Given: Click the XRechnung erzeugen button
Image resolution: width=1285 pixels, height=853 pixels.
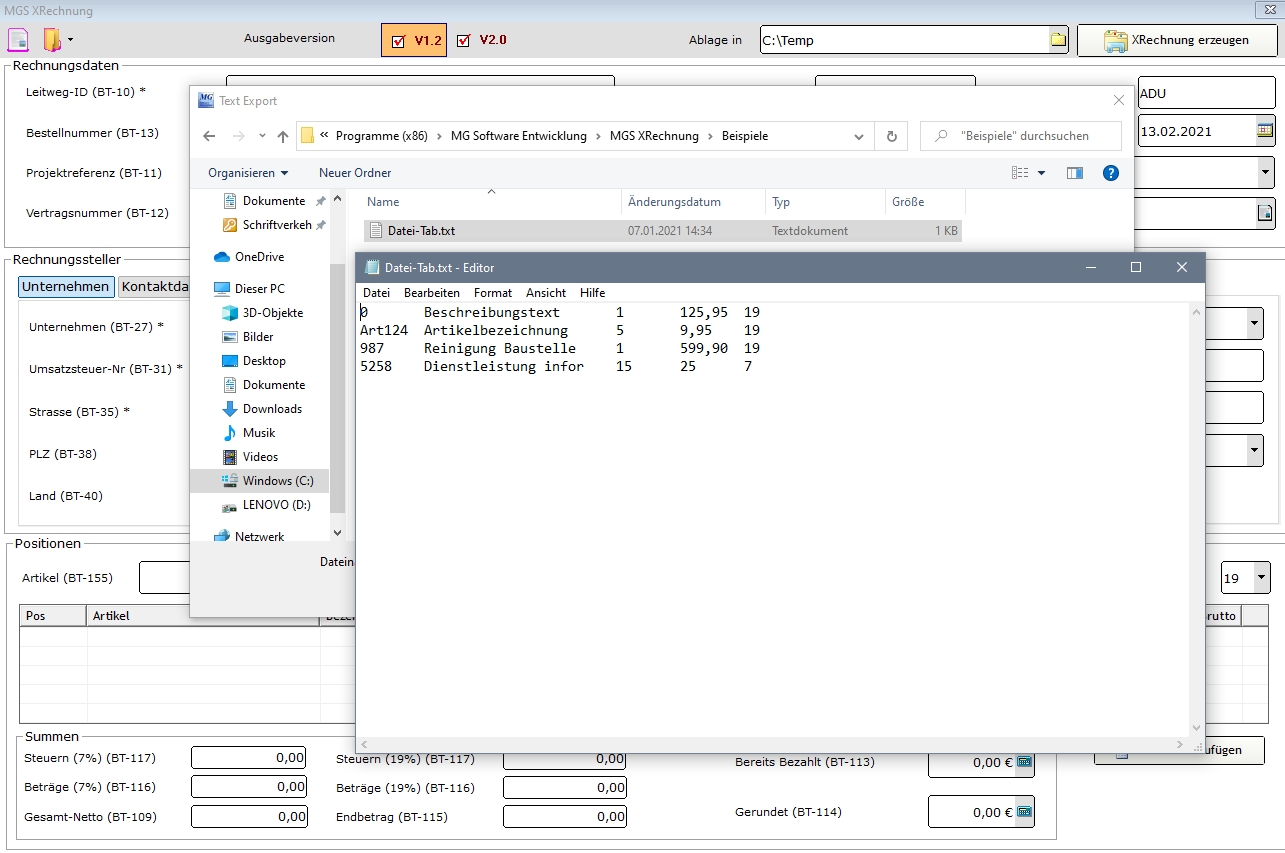Looking at the screenshot, I should [1177, 41].
